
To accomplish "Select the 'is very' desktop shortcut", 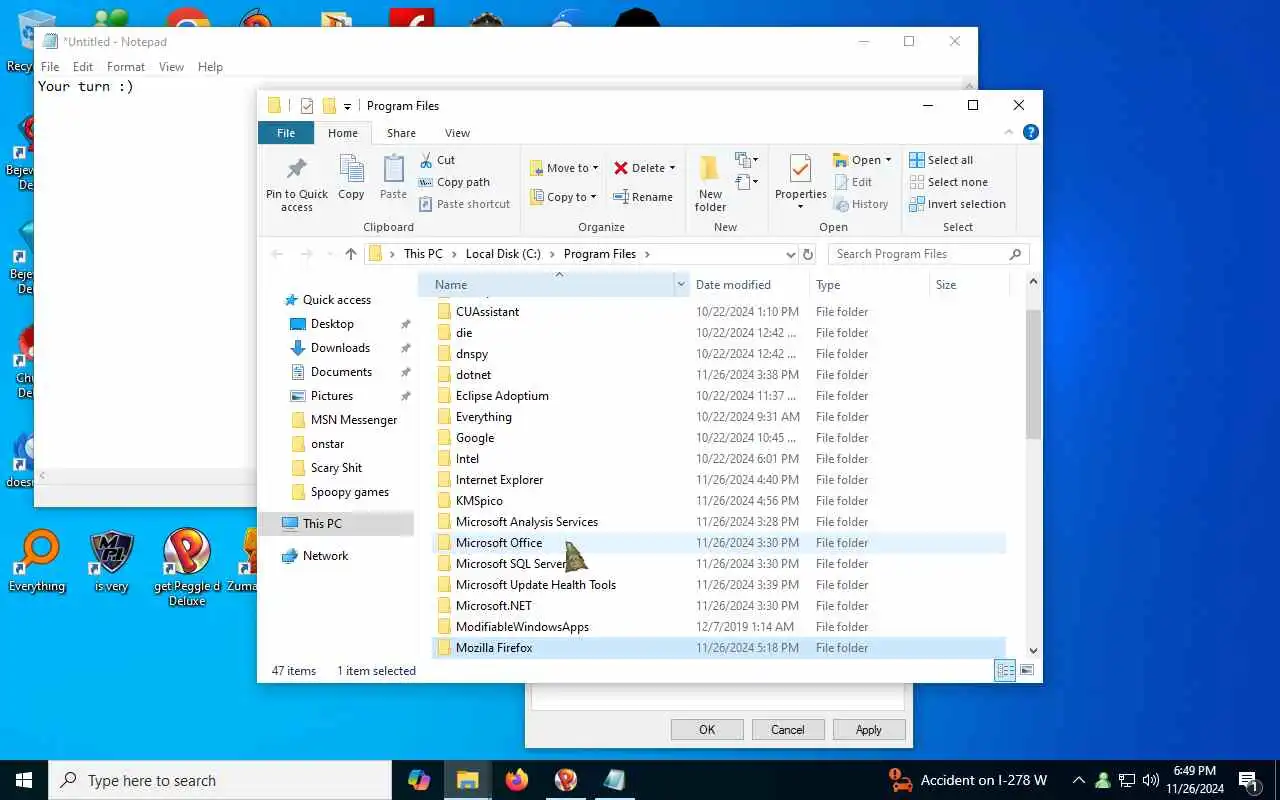I will [x=112, y=562].
